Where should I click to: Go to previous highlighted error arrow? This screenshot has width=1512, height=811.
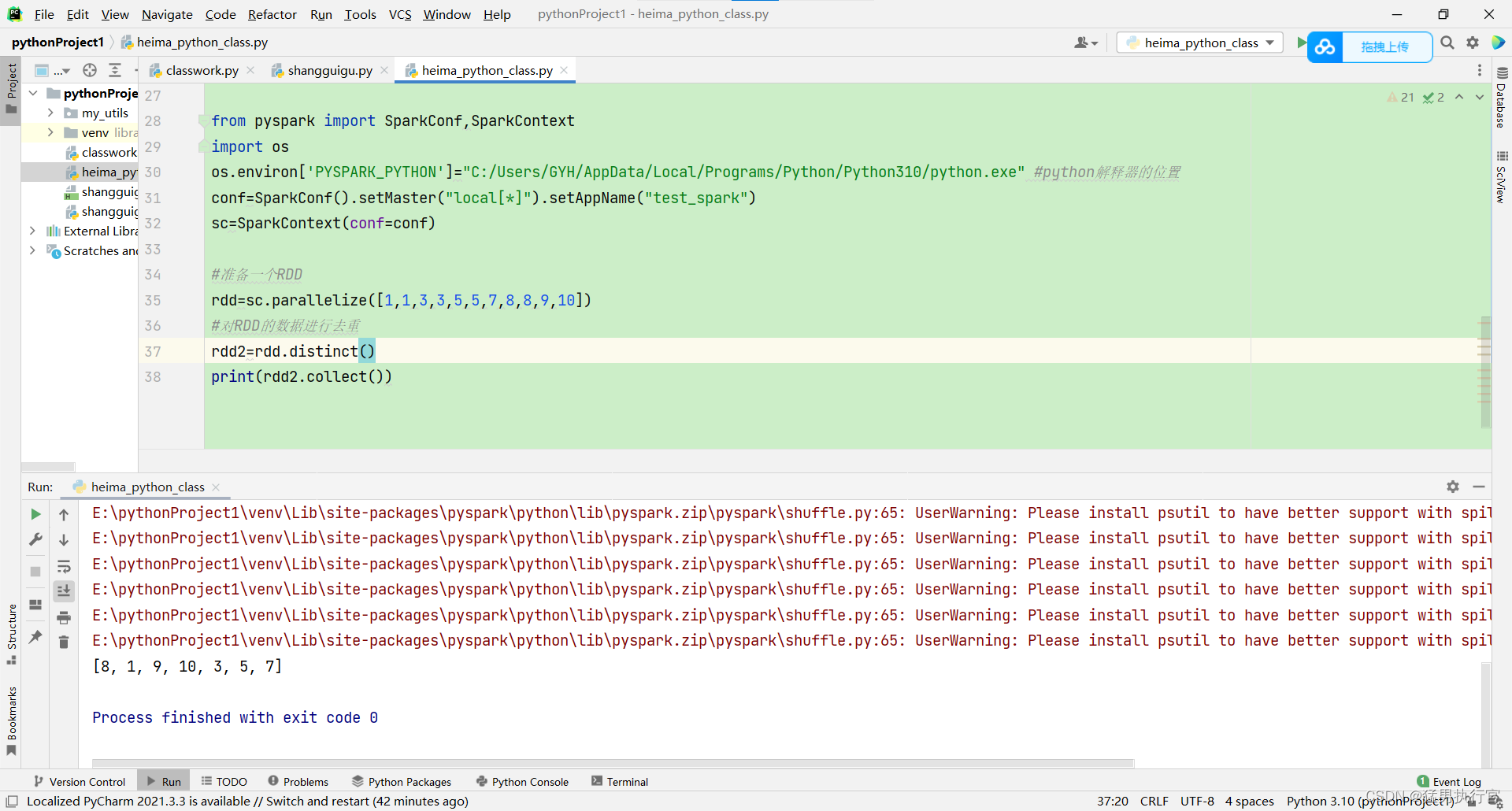(1459, 97)
